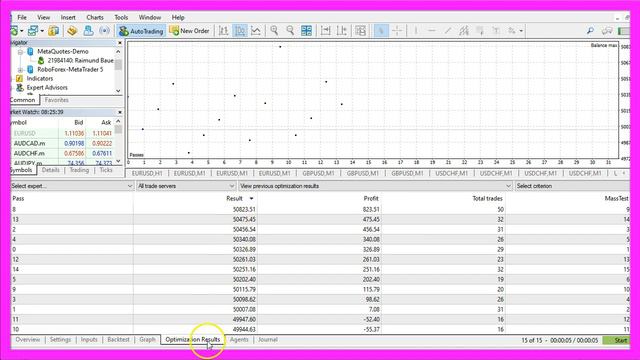640x360 pixels.
Task: Open the Select expert dropdown
Action: [x=72, y=186]
